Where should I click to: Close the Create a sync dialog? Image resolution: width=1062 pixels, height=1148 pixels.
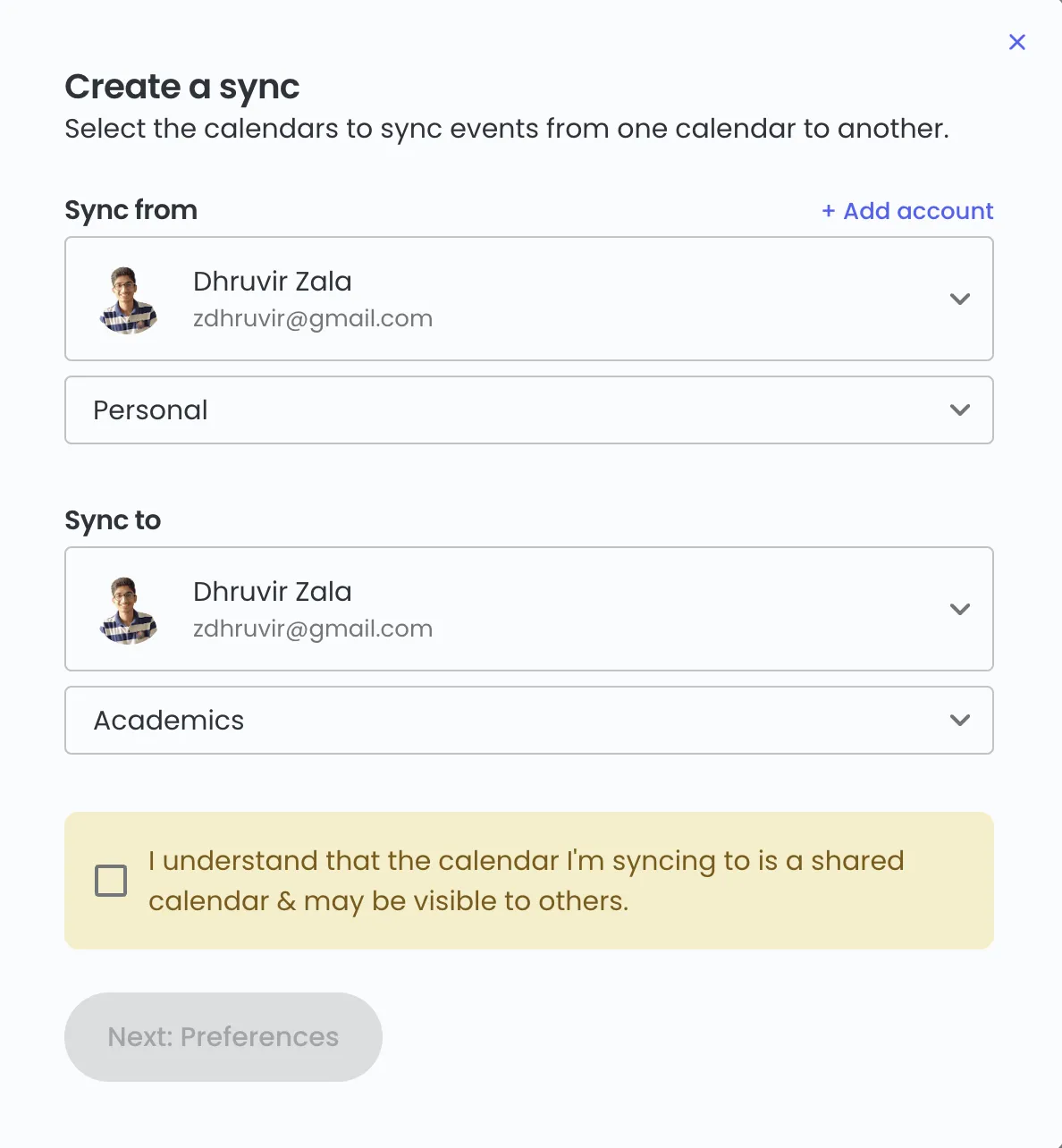pyautogui.click(x=1016, y=42)
